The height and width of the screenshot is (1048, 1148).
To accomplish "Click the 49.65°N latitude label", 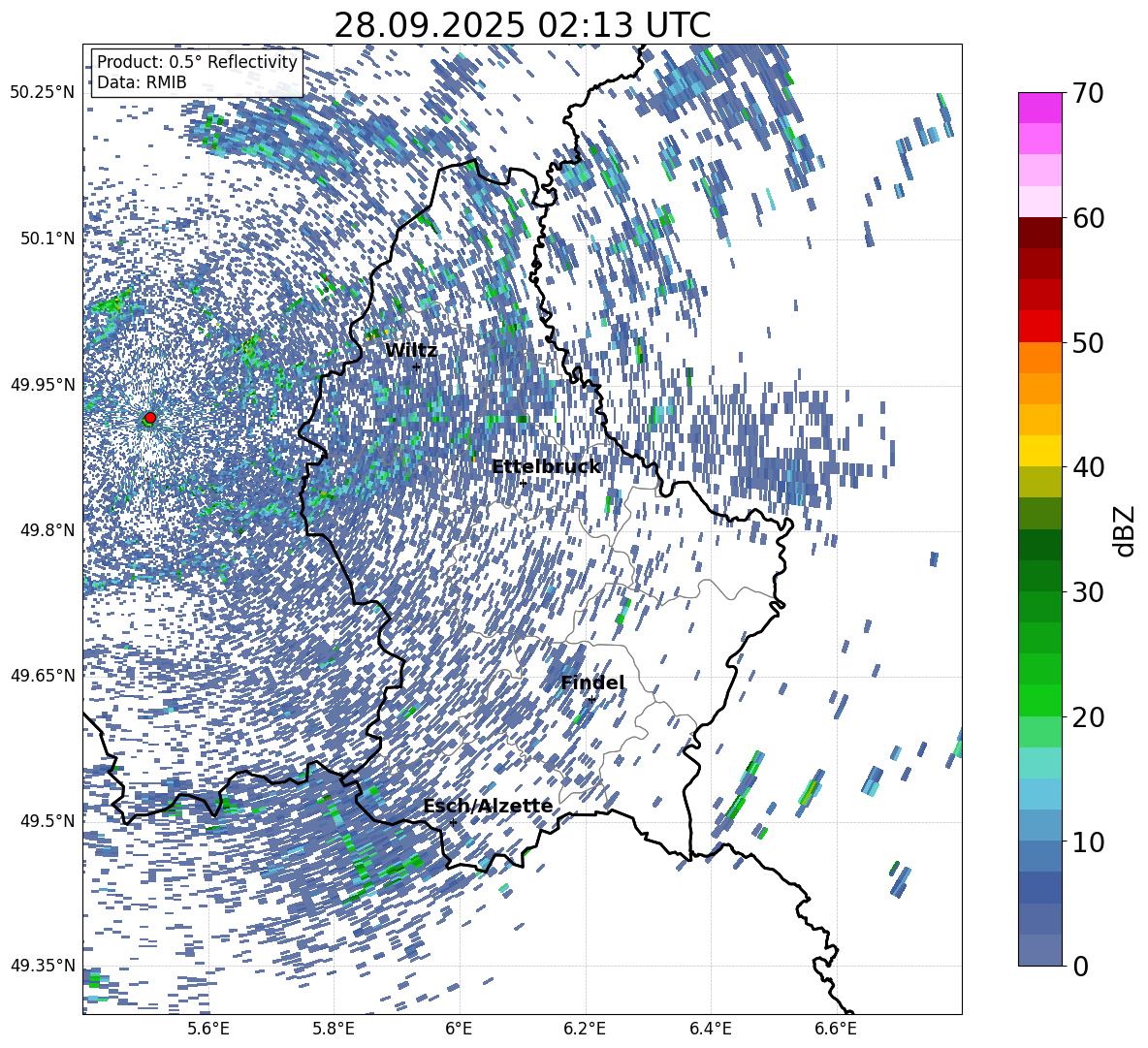I will tap(43, 676).
